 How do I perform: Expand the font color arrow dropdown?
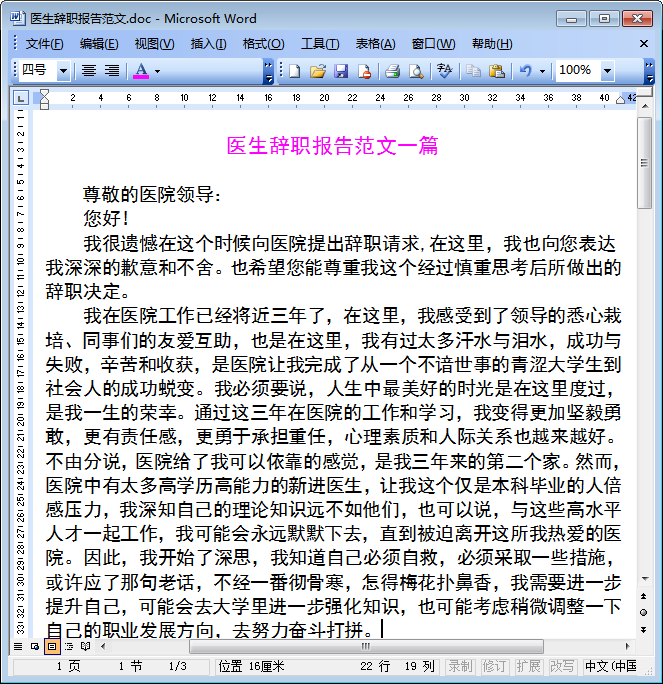click(157, 71)
